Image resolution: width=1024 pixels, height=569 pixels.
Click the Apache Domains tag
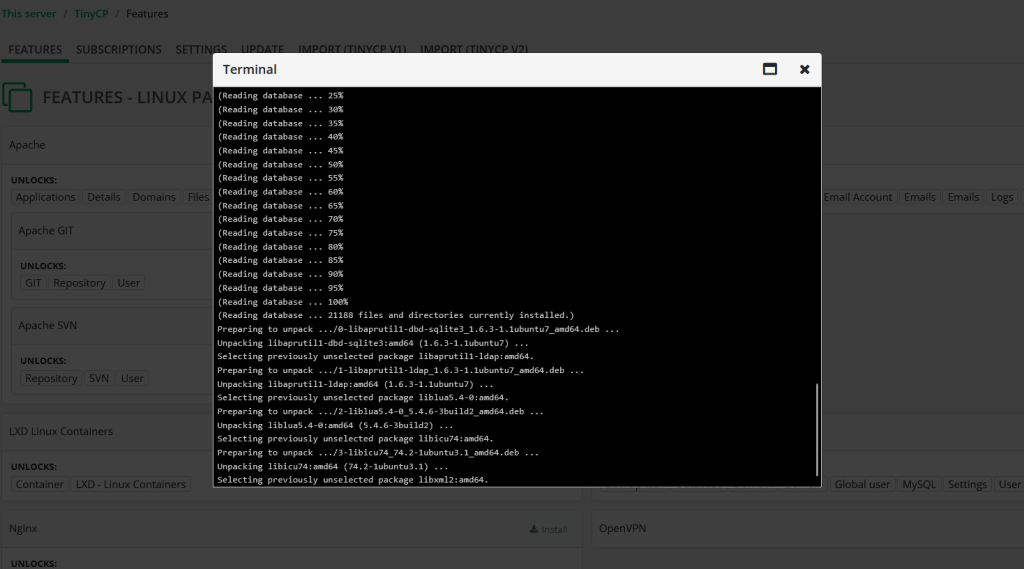click(154, 197)
